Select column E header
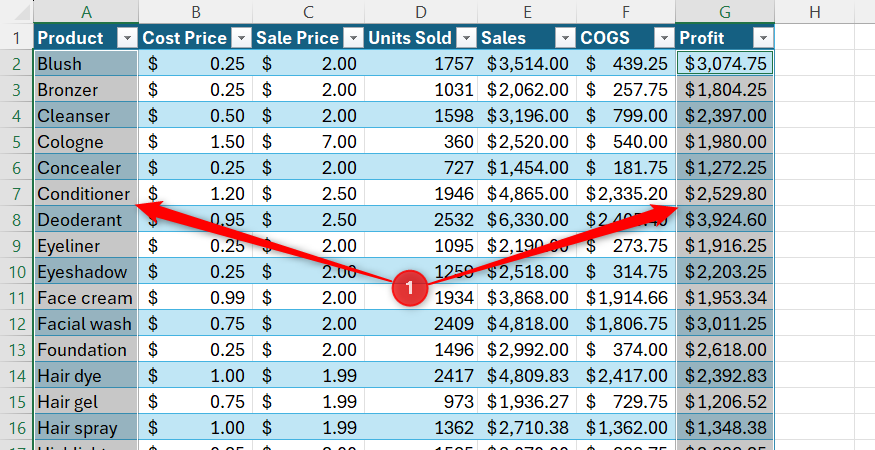The height and width of the screenshot is (450, 875). (527, 12)
